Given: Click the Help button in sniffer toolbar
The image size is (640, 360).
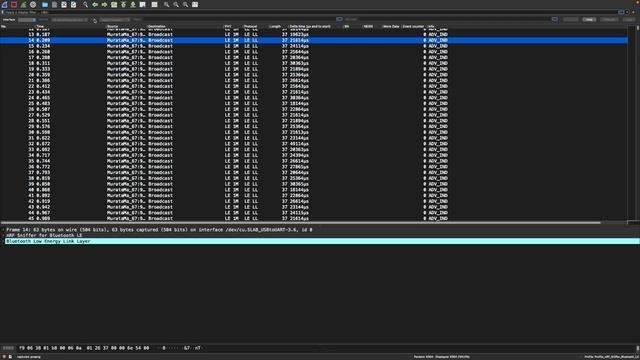Looking at the screenshot, I should tap(589, 20).
